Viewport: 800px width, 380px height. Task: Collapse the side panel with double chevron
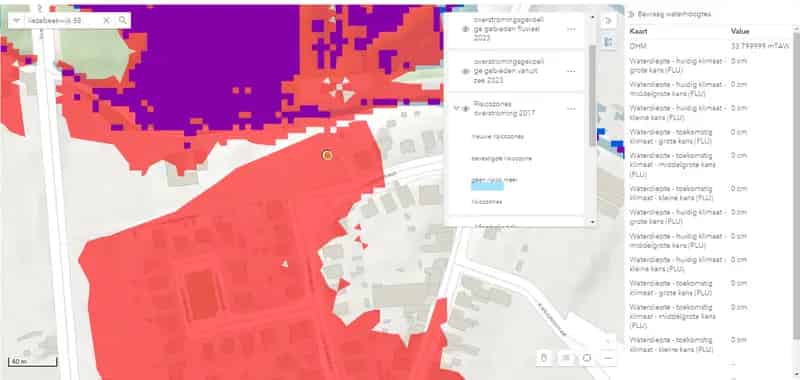pos(607,20)
